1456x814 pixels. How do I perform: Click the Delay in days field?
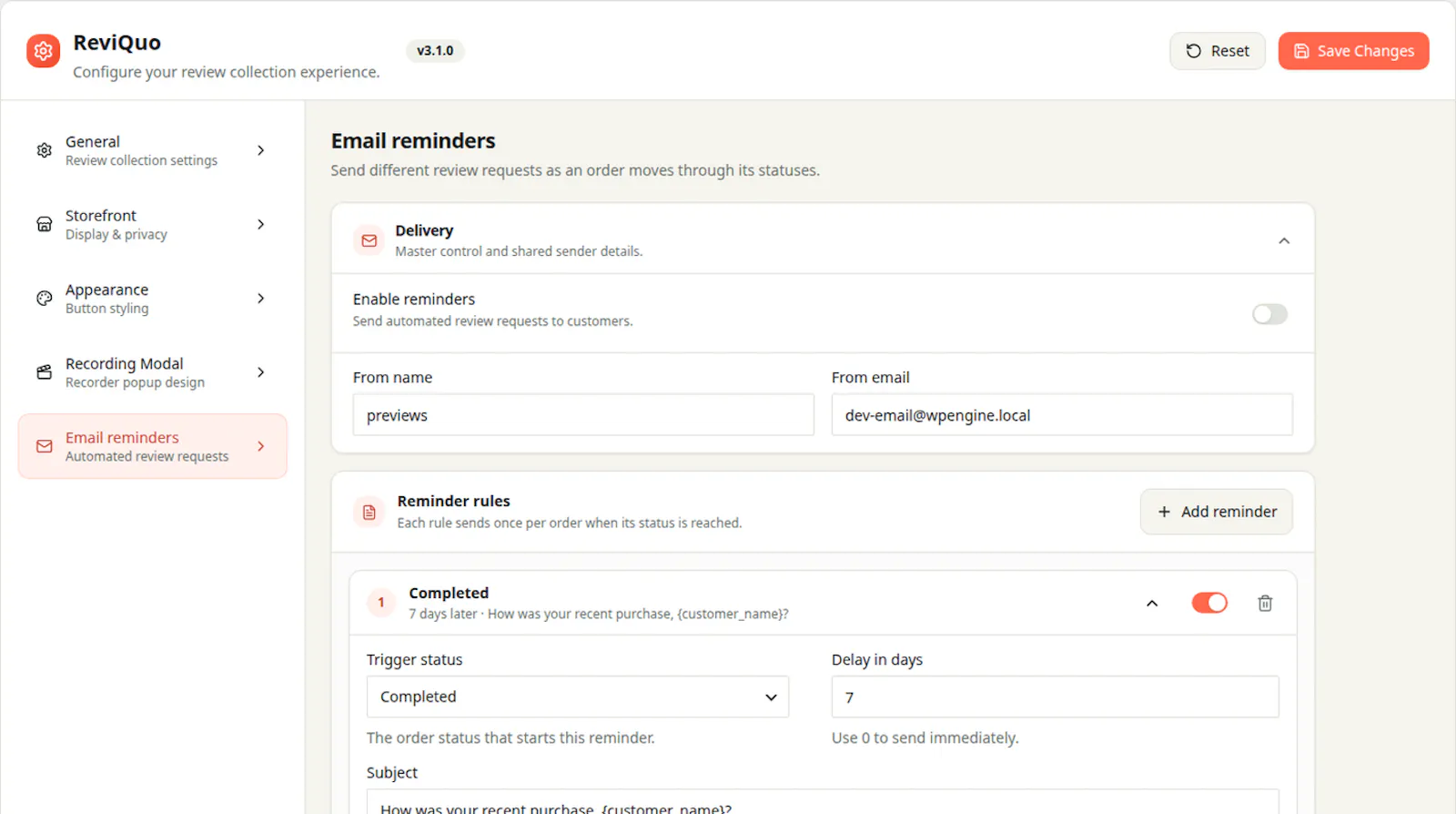(1055, 697)
